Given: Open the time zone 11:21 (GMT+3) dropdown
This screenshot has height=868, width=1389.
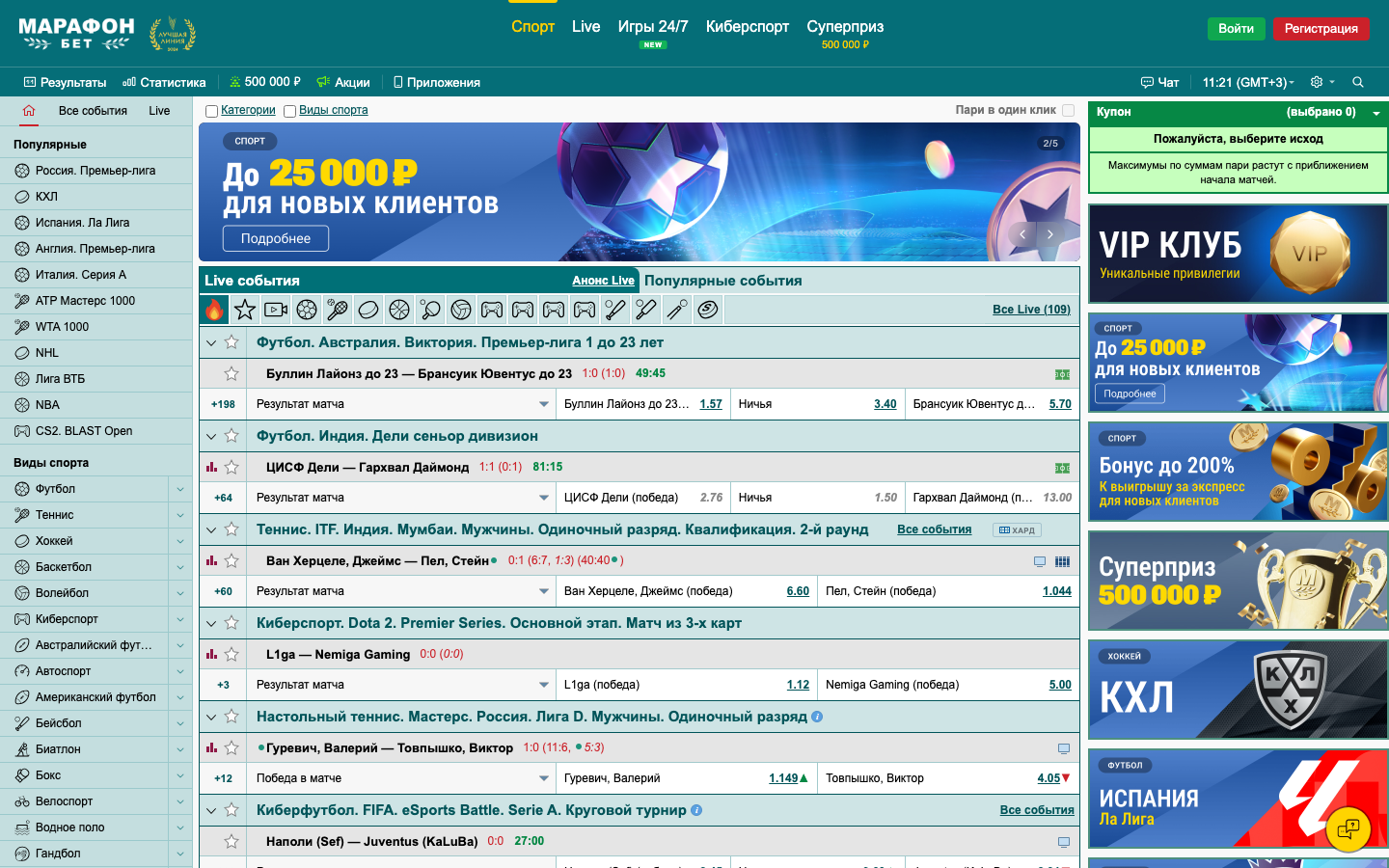Looking at the screenshot, I should (x=1247, y=82).
